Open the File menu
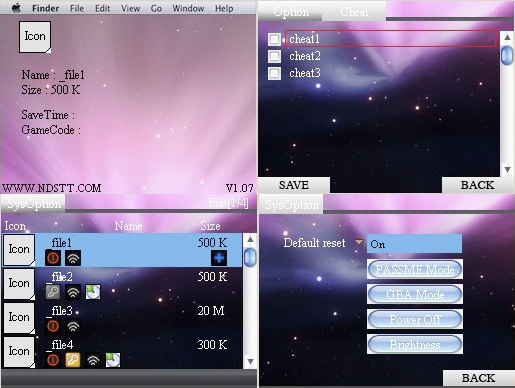515x388 pixels. (77, 8)
